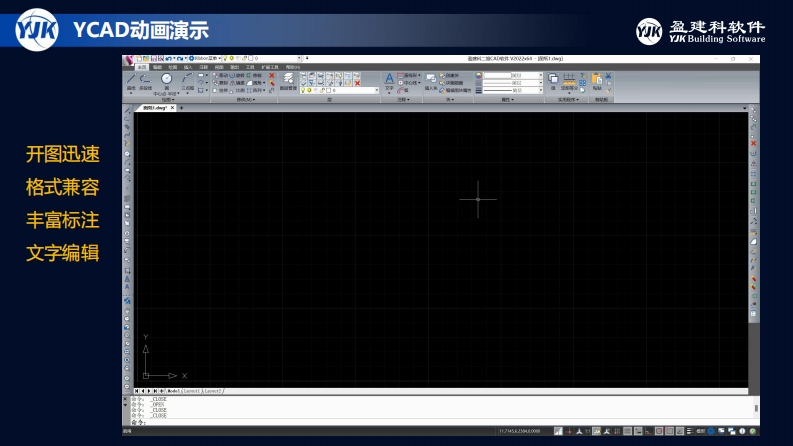
Task: Close the 图纸1.dwg document tab
Action: [x=172, y=108]
